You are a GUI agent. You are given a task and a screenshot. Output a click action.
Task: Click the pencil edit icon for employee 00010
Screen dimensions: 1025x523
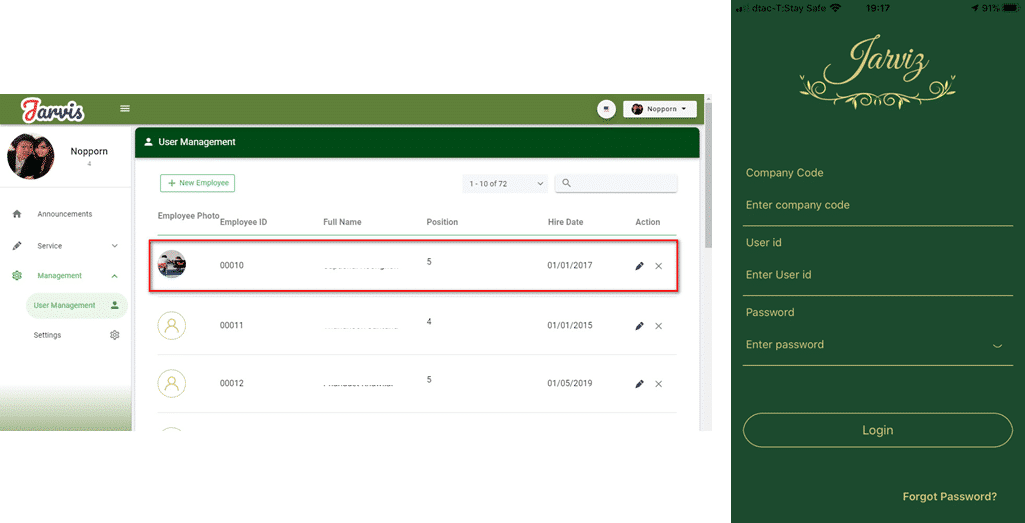(x=639, y=266)
